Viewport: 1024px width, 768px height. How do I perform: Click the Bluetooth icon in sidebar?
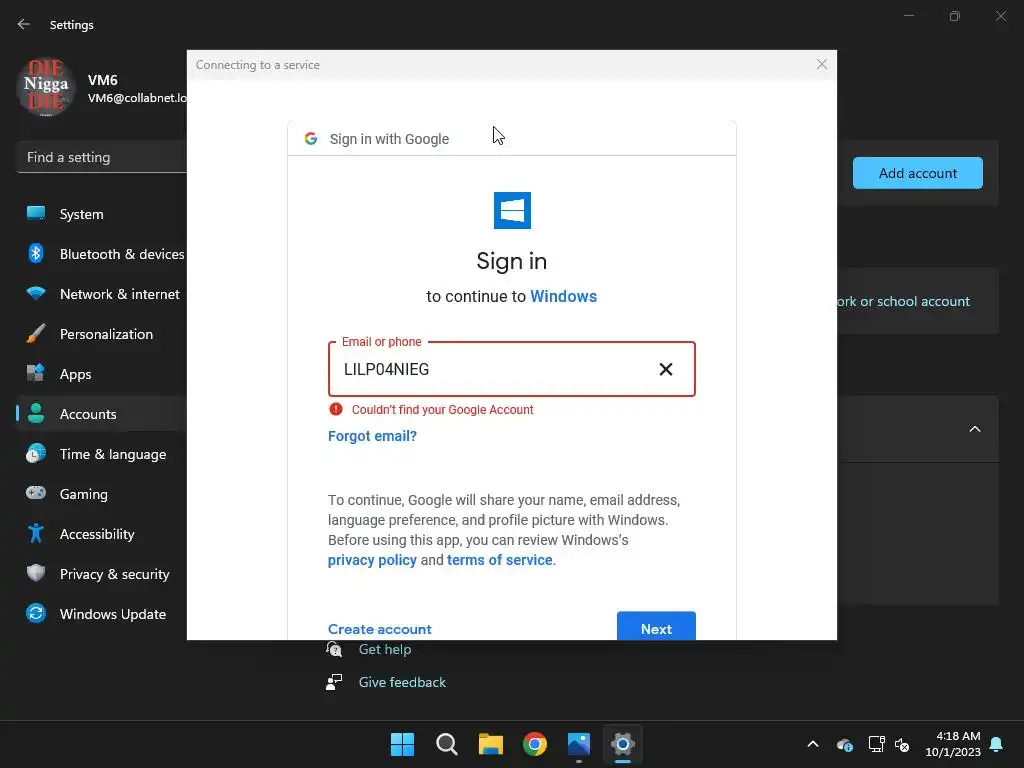point(36,253)
